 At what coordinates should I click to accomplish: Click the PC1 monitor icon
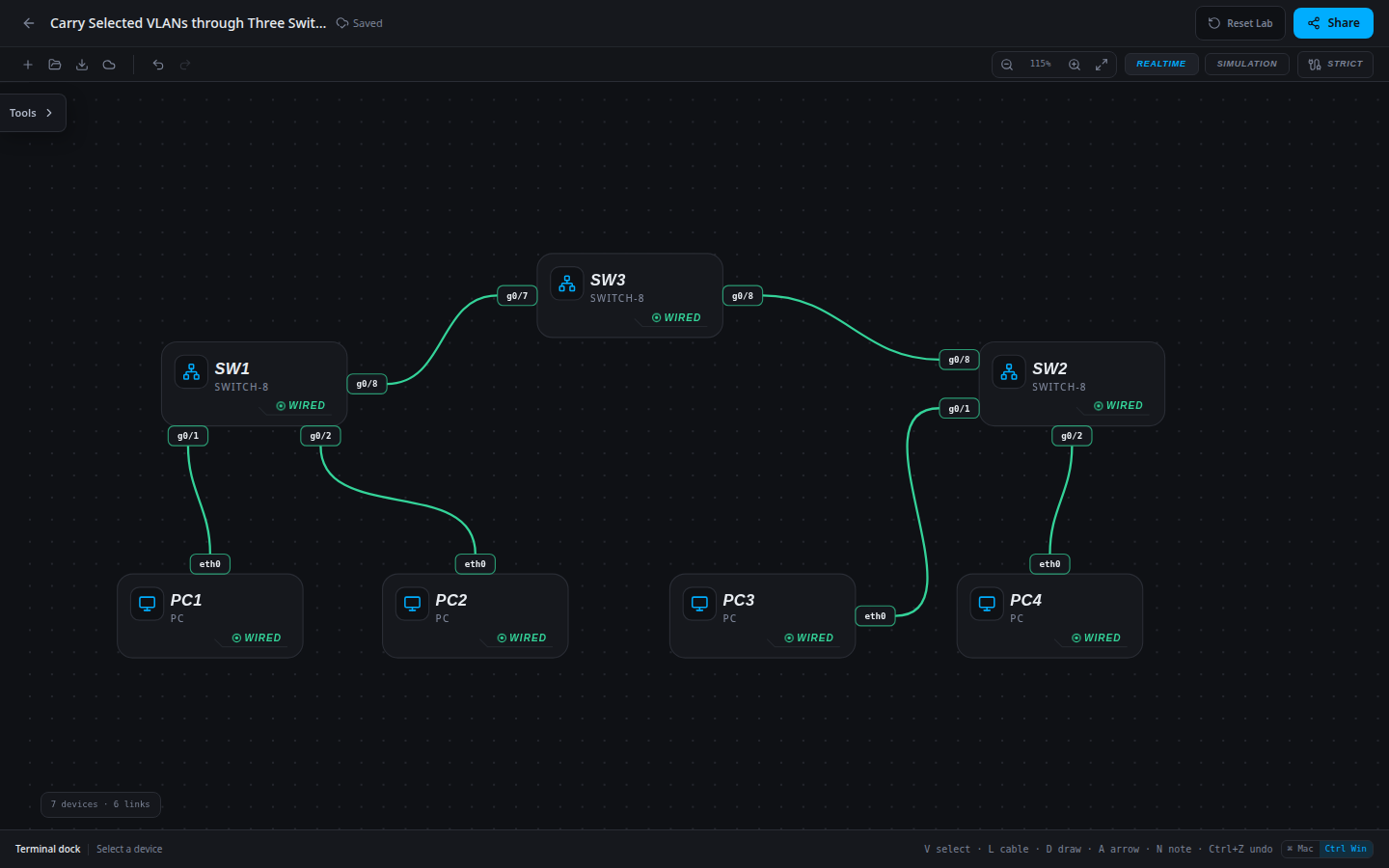[148, 604]
